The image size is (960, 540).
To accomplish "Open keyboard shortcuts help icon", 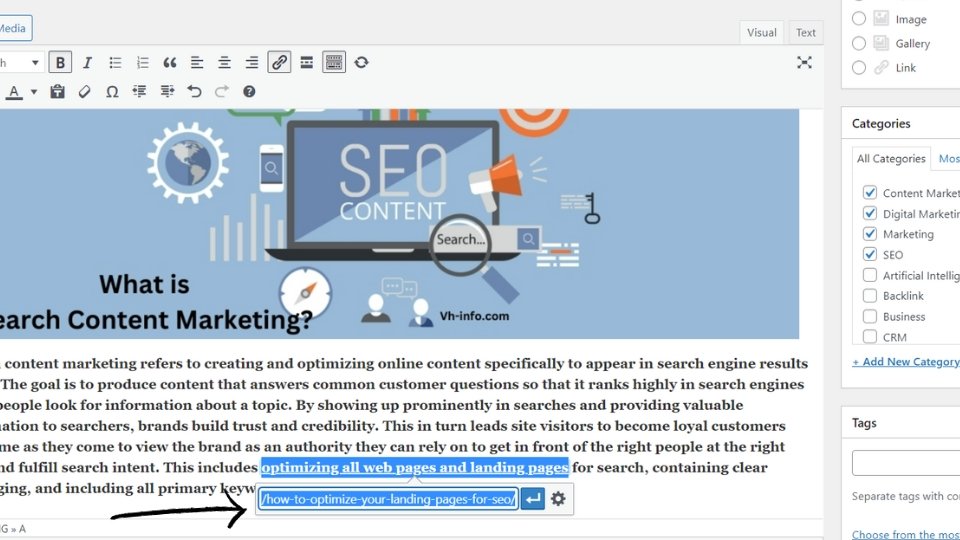I will coord(249,92).
